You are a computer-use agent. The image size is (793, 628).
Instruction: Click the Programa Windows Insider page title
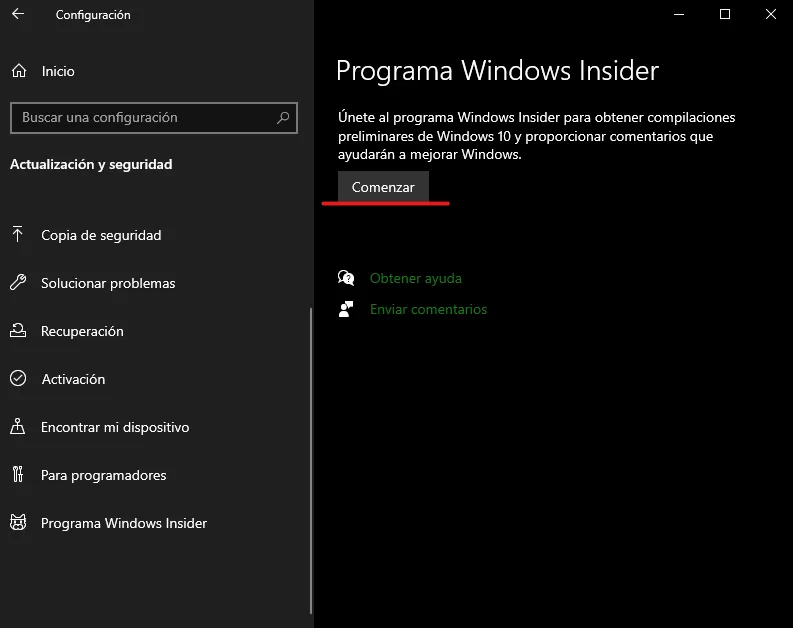pyautogui.click(x=498, y=70)
